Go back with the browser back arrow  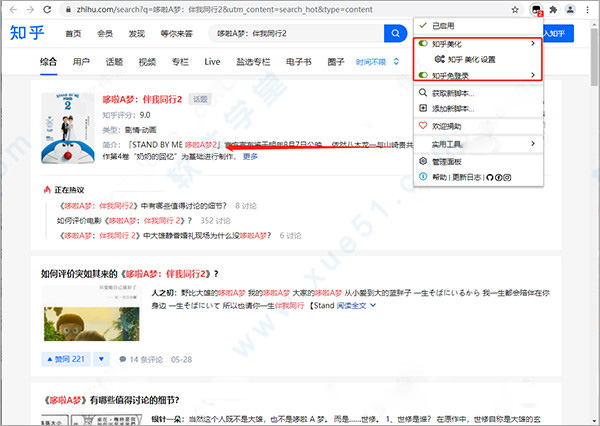(x=13, y=10)
